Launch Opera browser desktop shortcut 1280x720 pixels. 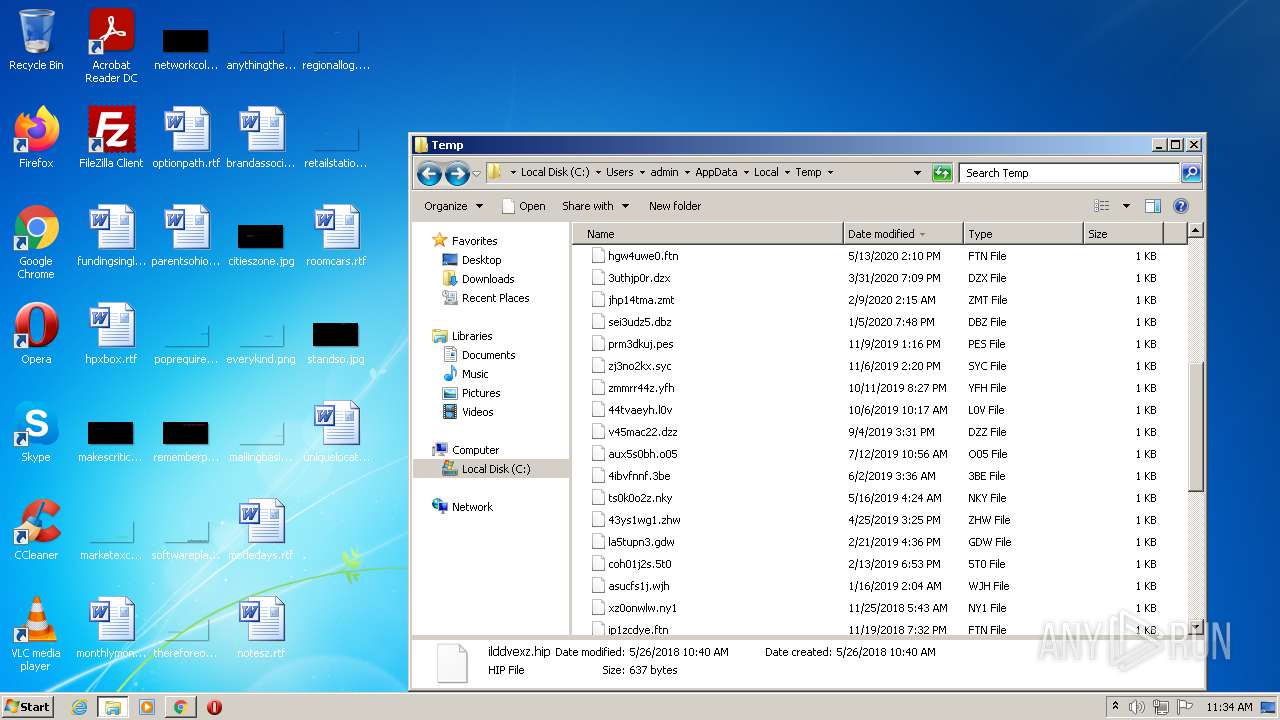pyautogui.click(x=36, y=334)
